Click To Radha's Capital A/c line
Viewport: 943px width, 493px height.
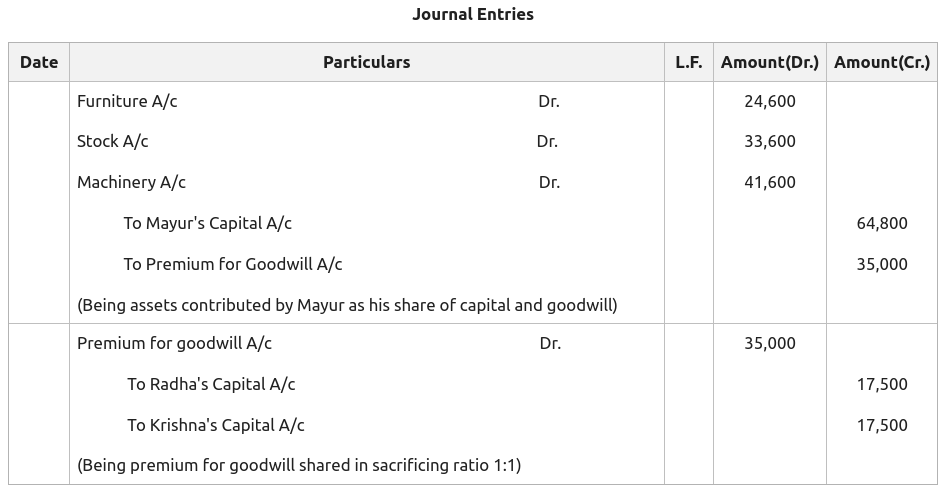(x=211, y=384)
